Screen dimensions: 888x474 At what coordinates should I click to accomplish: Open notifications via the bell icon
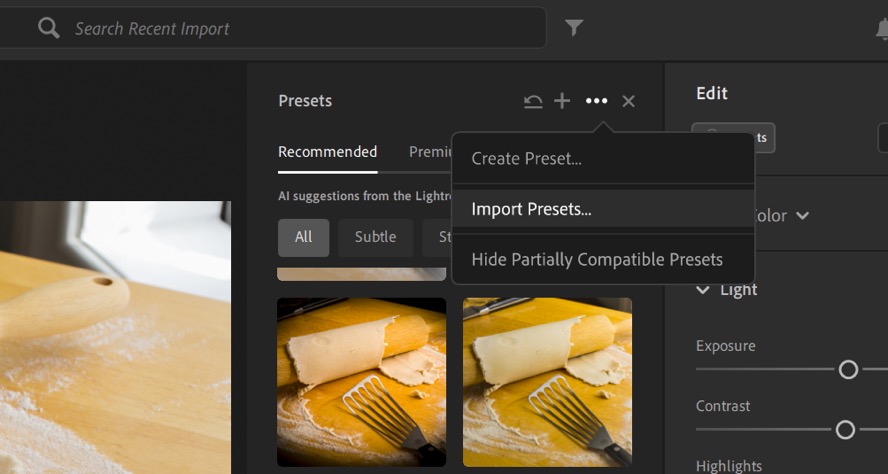881,28
